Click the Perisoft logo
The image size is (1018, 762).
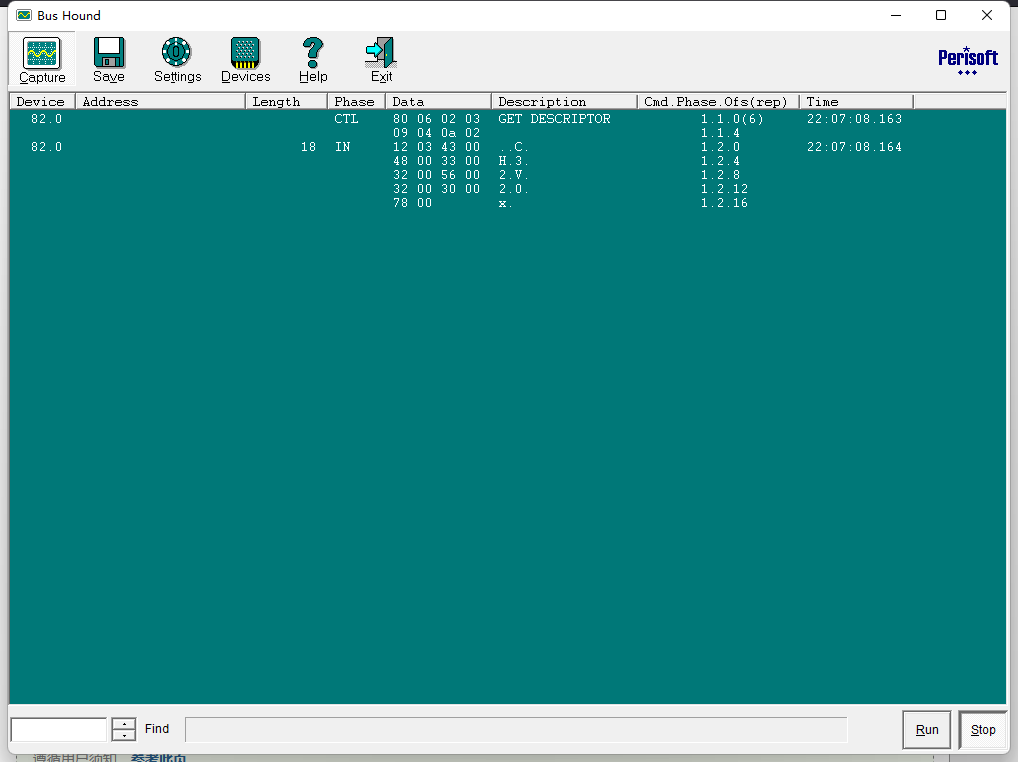pyautogui.click(x=967, y=60)
